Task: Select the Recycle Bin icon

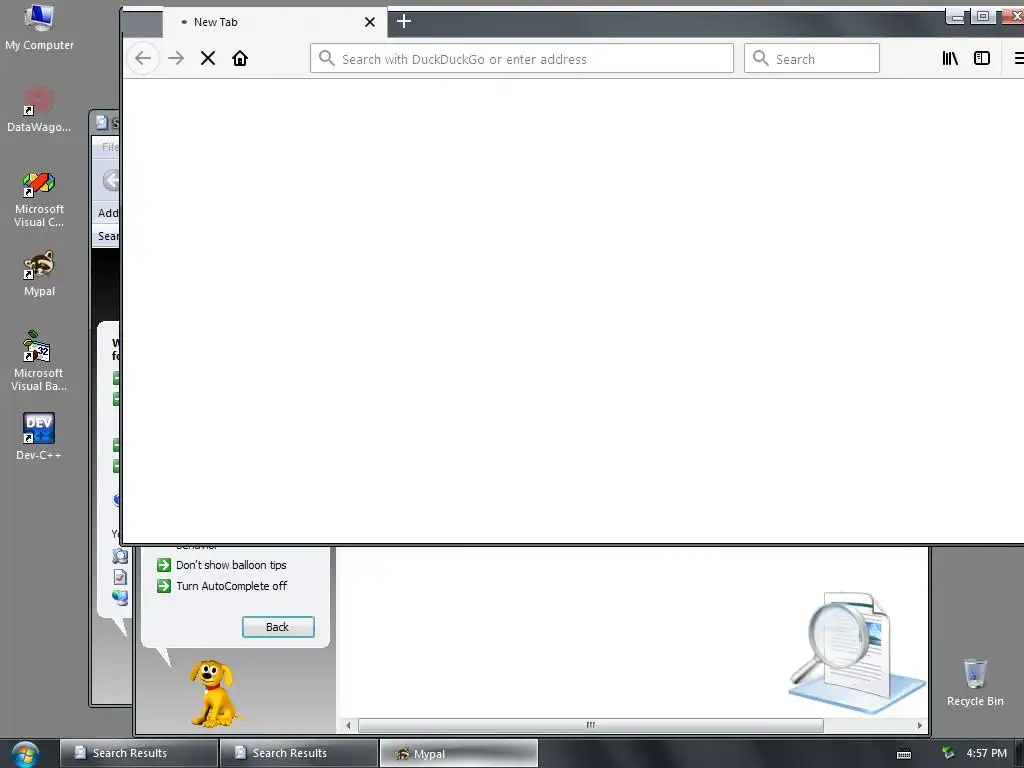Action: tap(975, 682)
